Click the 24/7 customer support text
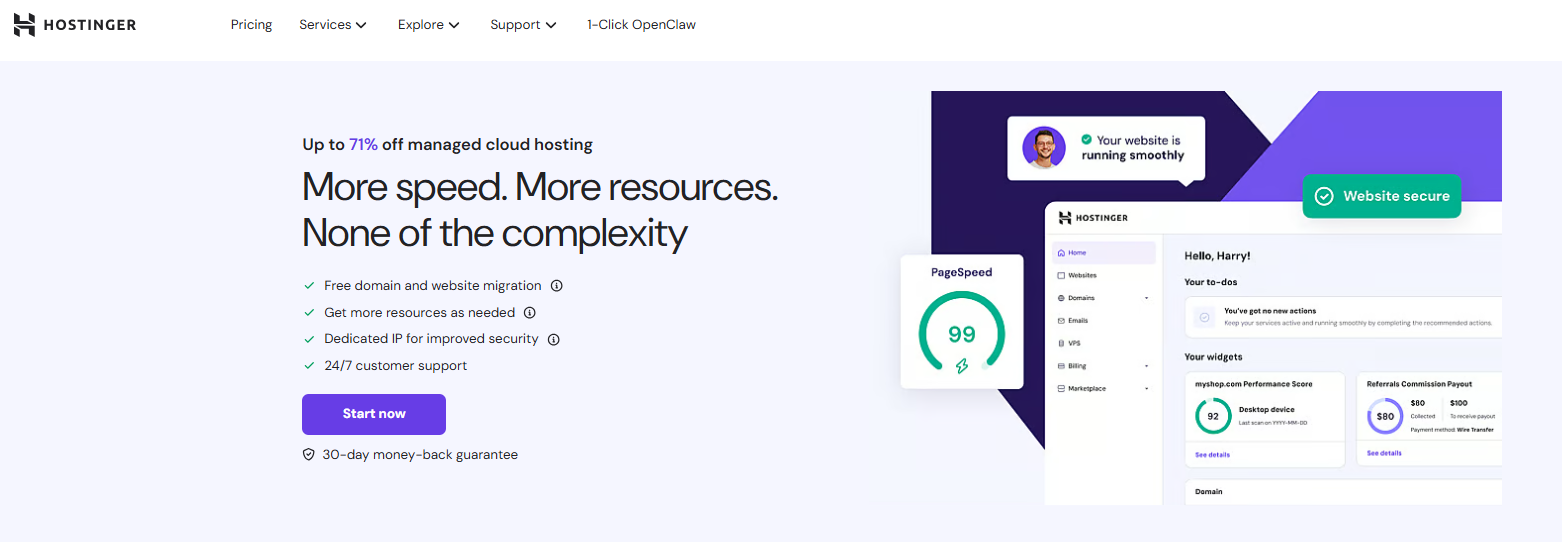This screenshot has height=542, width=1562. (x=396, y=366)
